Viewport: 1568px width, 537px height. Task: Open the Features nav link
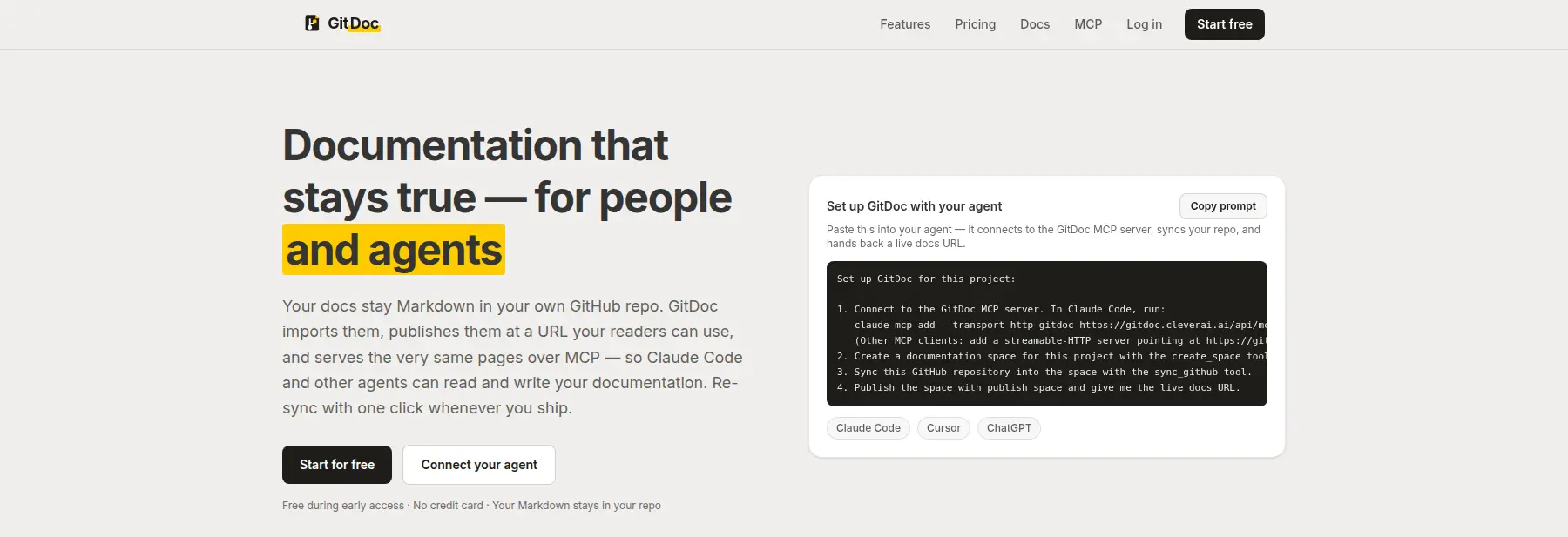pos(905,24)
